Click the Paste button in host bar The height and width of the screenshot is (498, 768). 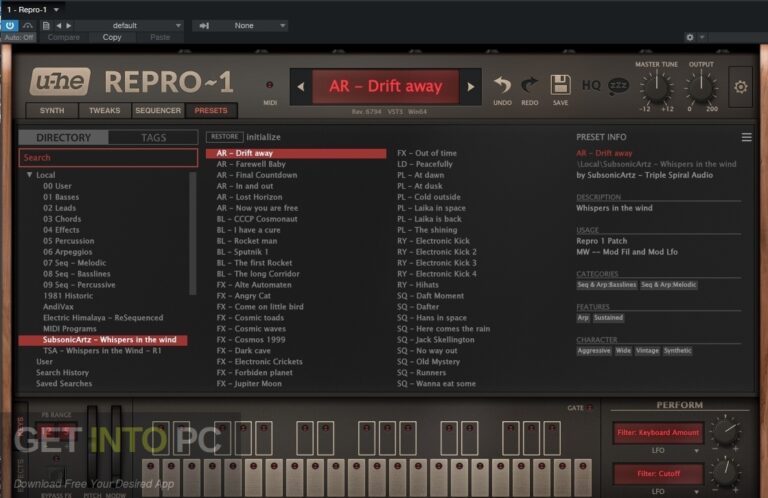pos(160,37)
